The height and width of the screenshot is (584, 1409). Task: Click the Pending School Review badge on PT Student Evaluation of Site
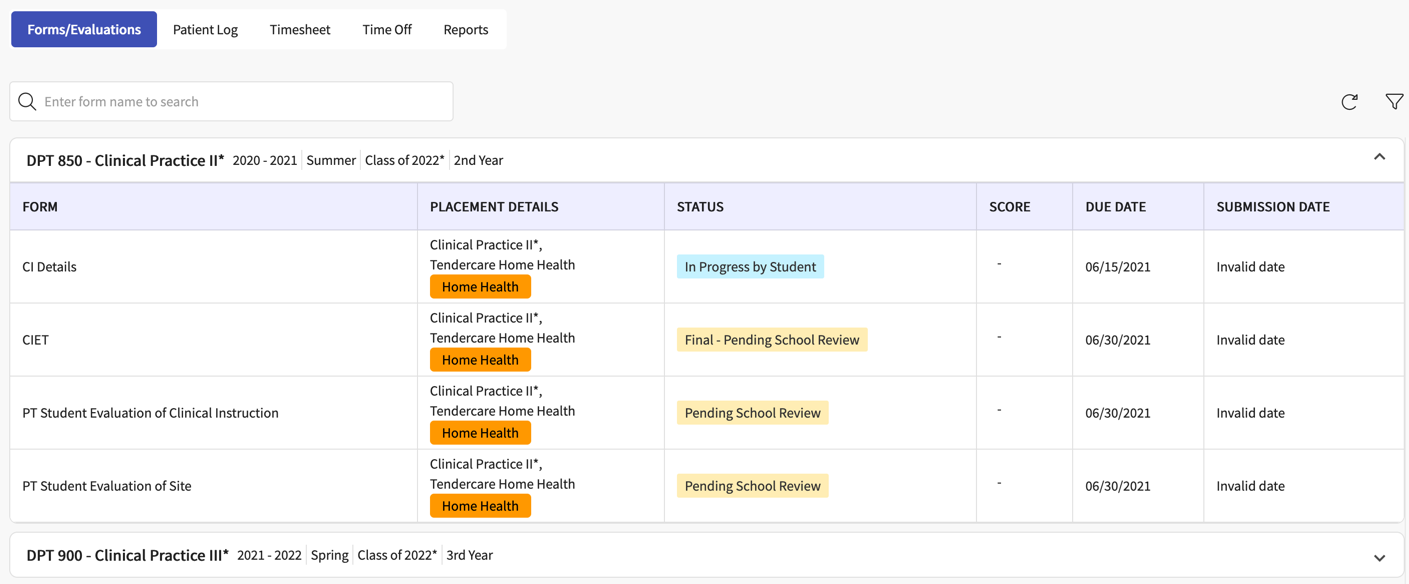tap(752, 485)
